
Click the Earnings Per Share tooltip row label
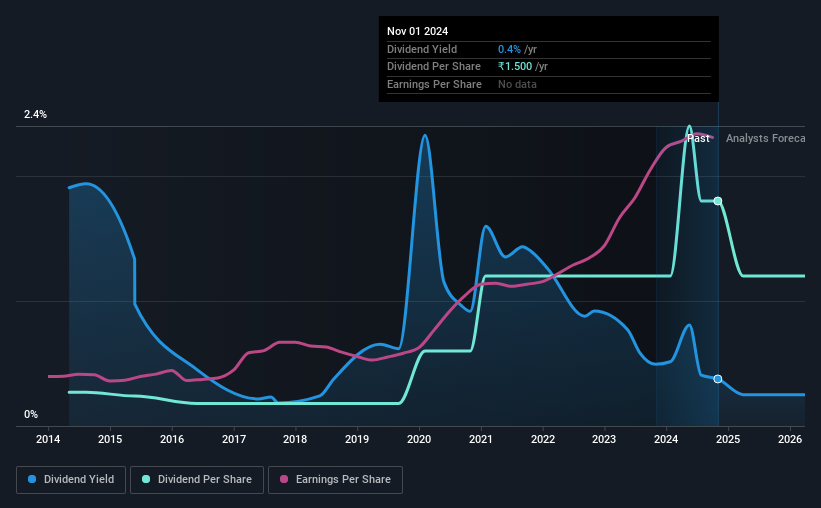(434, 84)
